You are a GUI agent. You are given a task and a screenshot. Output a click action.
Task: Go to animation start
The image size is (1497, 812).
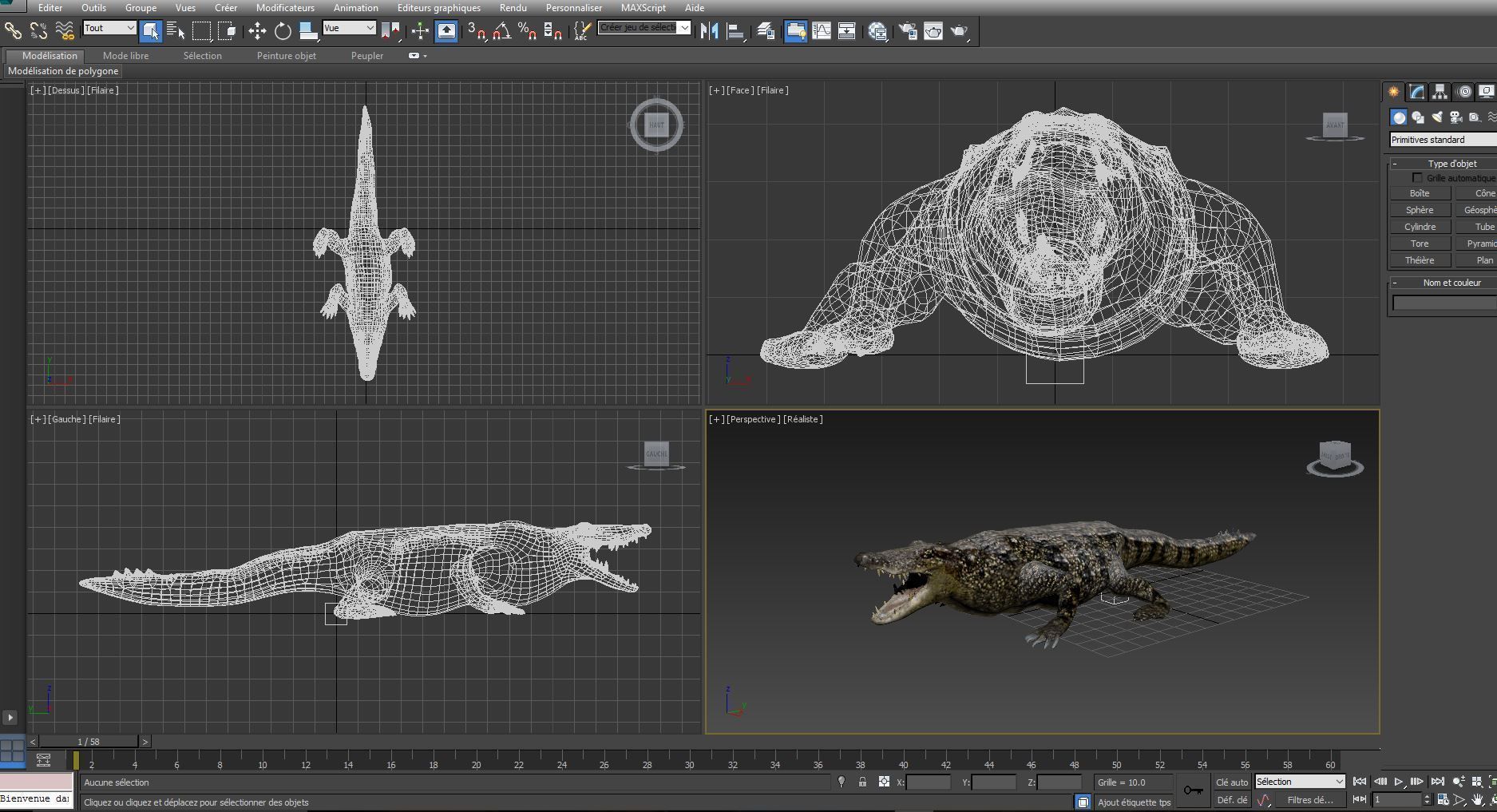[1360, 782]
